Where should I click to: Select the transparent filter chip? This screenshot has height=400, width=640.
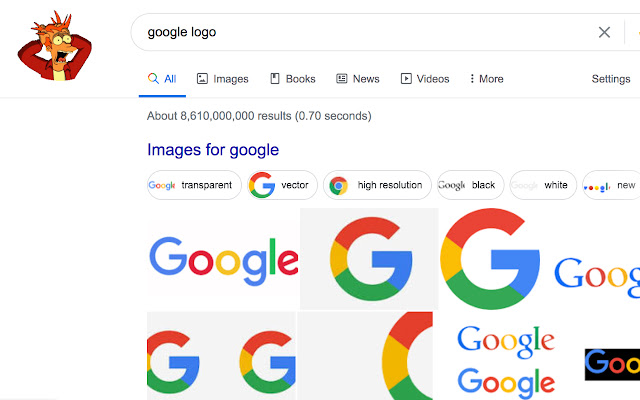pyautogui.click(x=194, y=185)
